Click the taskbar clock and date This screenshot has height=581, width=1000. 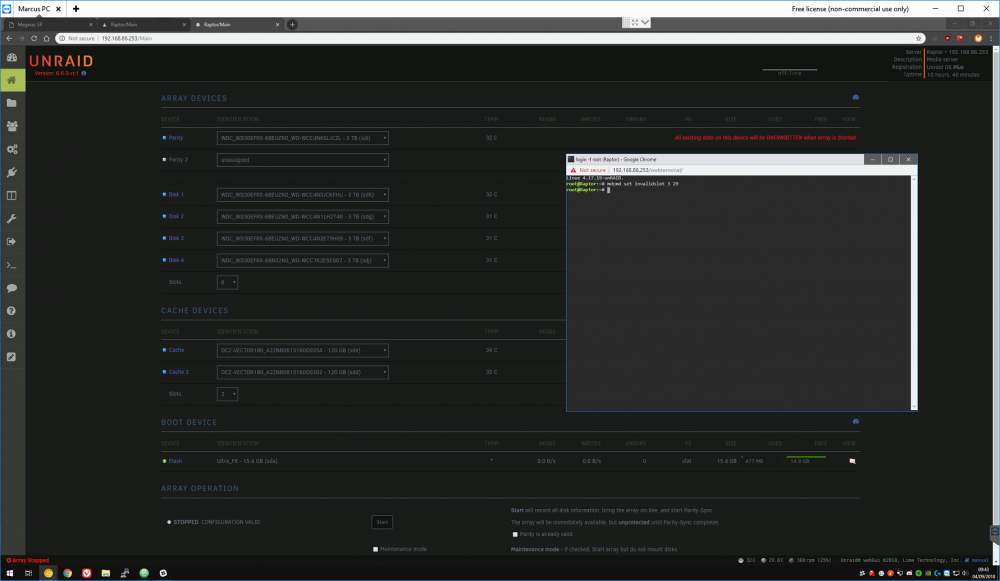pyautogui.click(x=983, y=573)
